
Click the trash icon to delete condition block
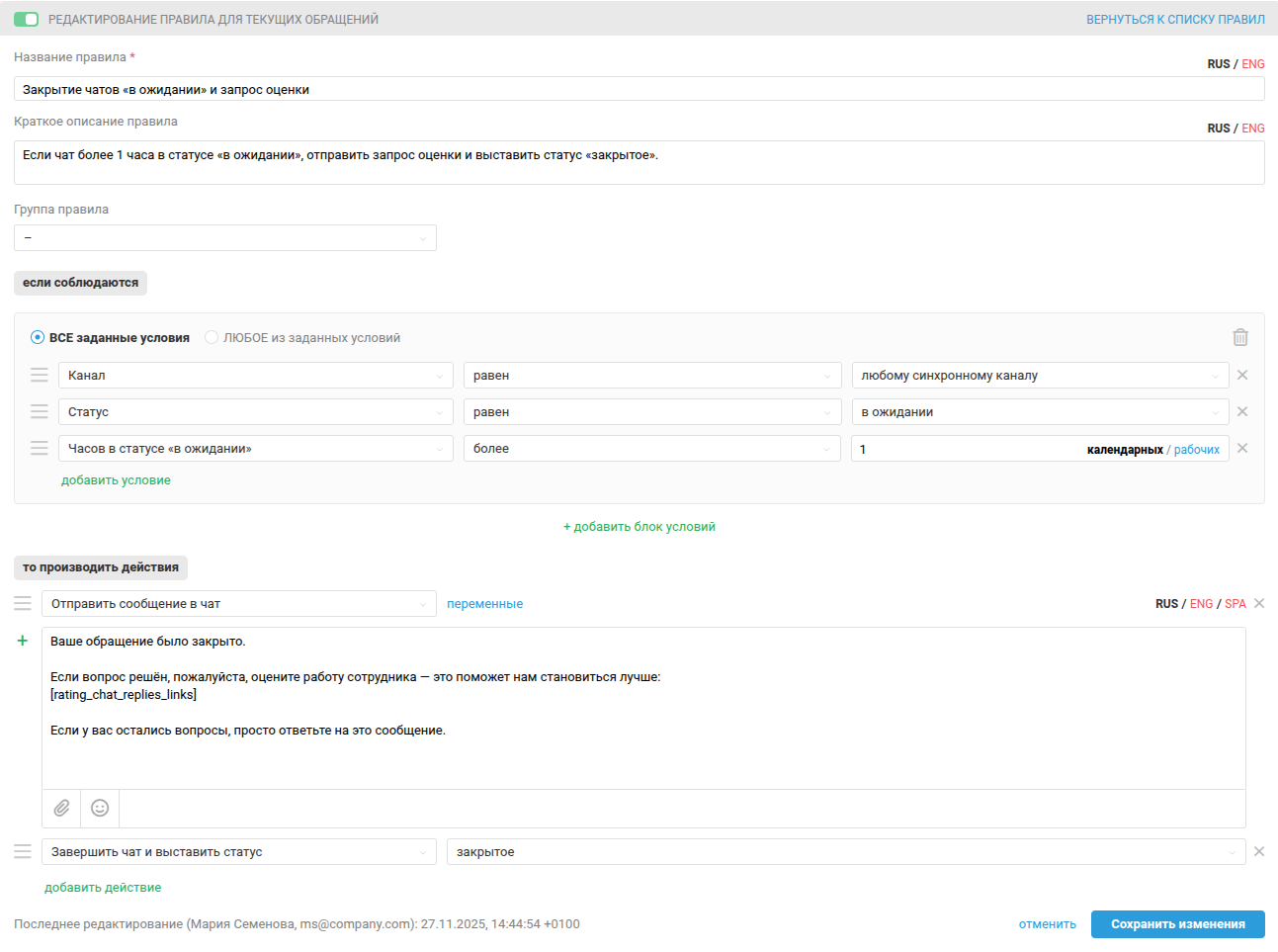tap(1239, 337)
